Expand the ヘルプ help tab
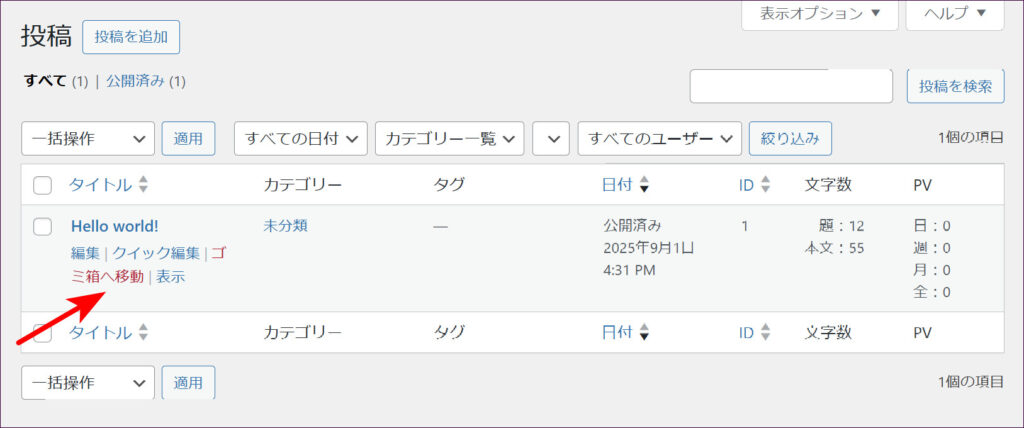This screenshot has width=1024, height=428. [954, 14]
